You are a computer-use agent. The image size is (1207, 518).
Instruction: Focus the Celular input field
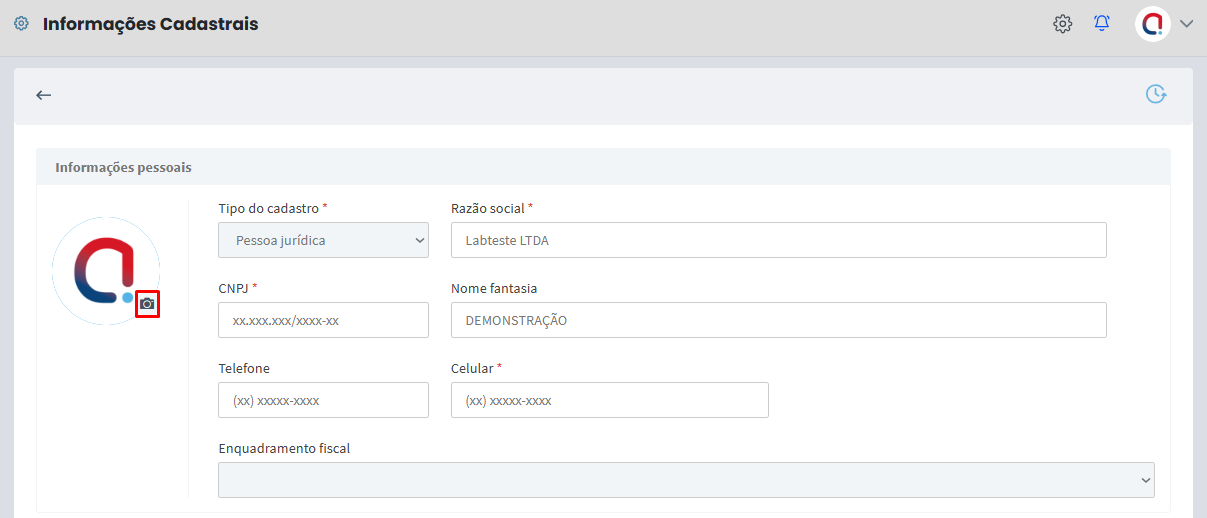click(x=609, y=400)
